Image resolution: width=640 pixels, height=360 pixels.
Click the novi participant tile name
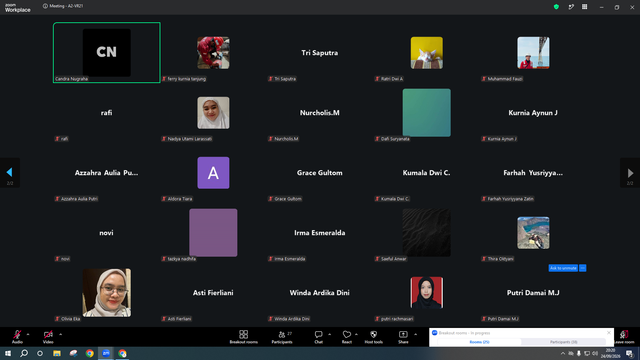106,233
